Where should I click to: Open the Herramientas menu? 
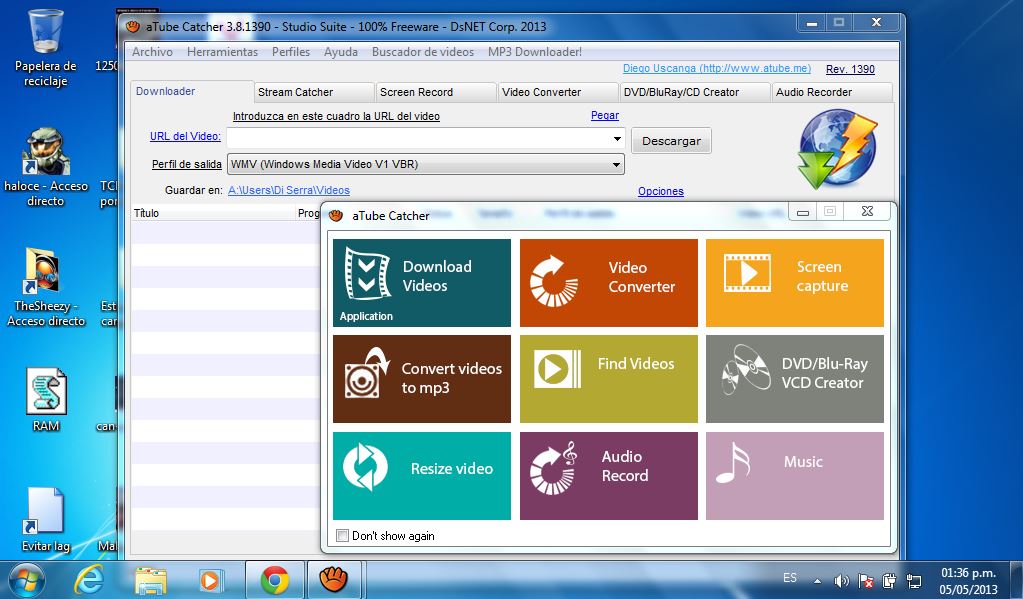222,52
